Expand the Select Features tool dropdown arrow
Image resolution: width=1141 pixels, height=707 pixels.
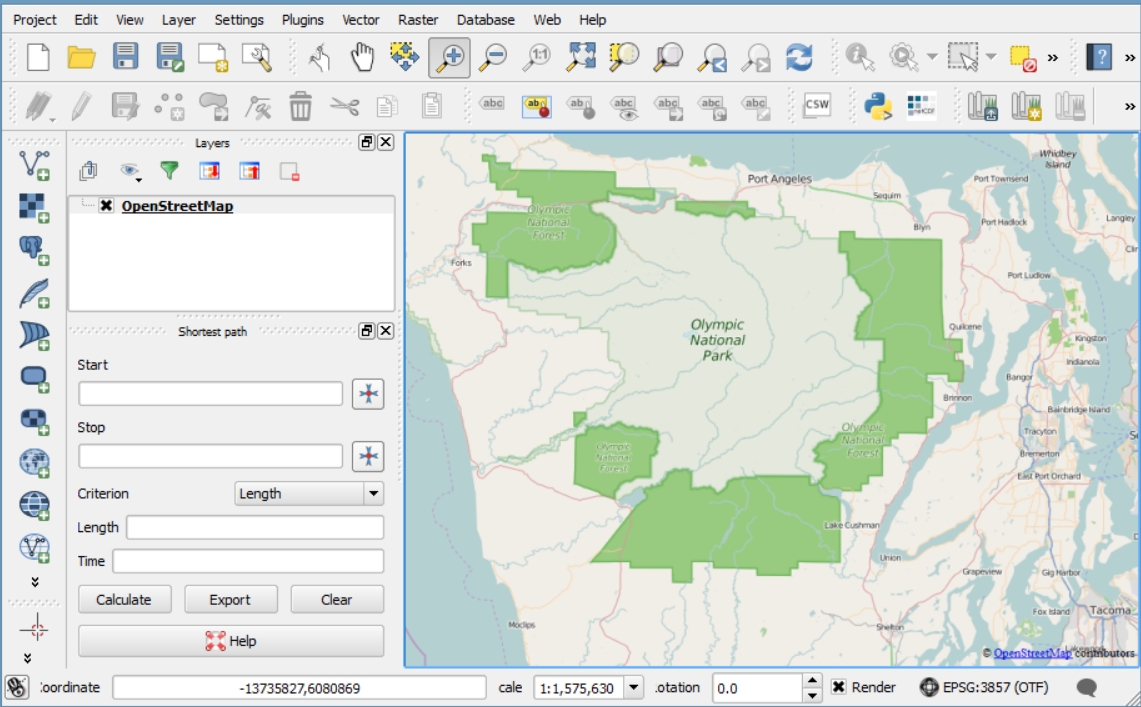(991, 57)
